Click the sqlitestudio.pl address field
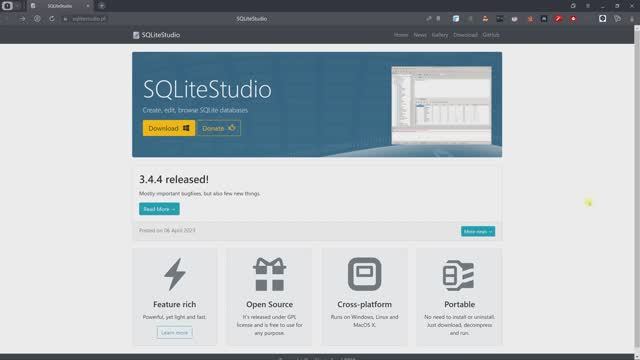640x360 pixels. click(x=89, y=19)
